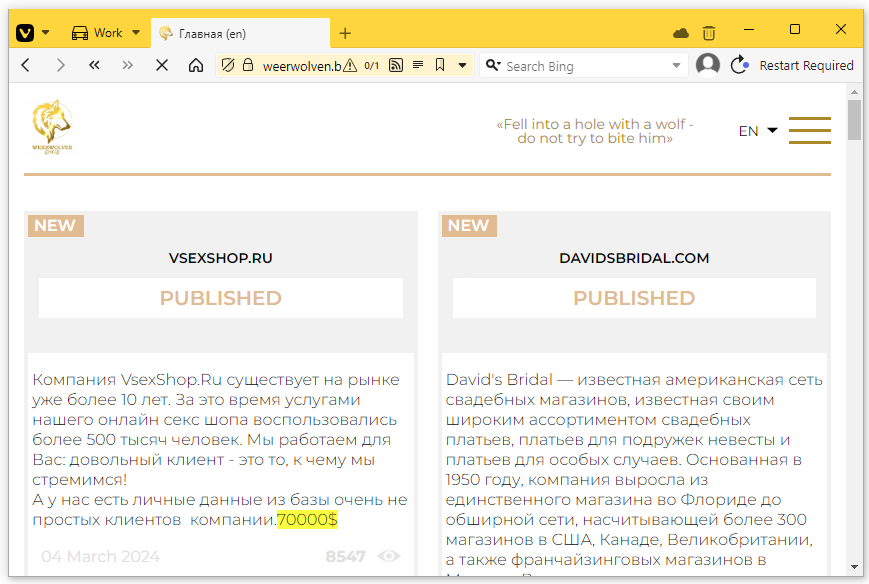Expand search history dropdown arrow
Screen dimensions: 869x584
[676, 65]
